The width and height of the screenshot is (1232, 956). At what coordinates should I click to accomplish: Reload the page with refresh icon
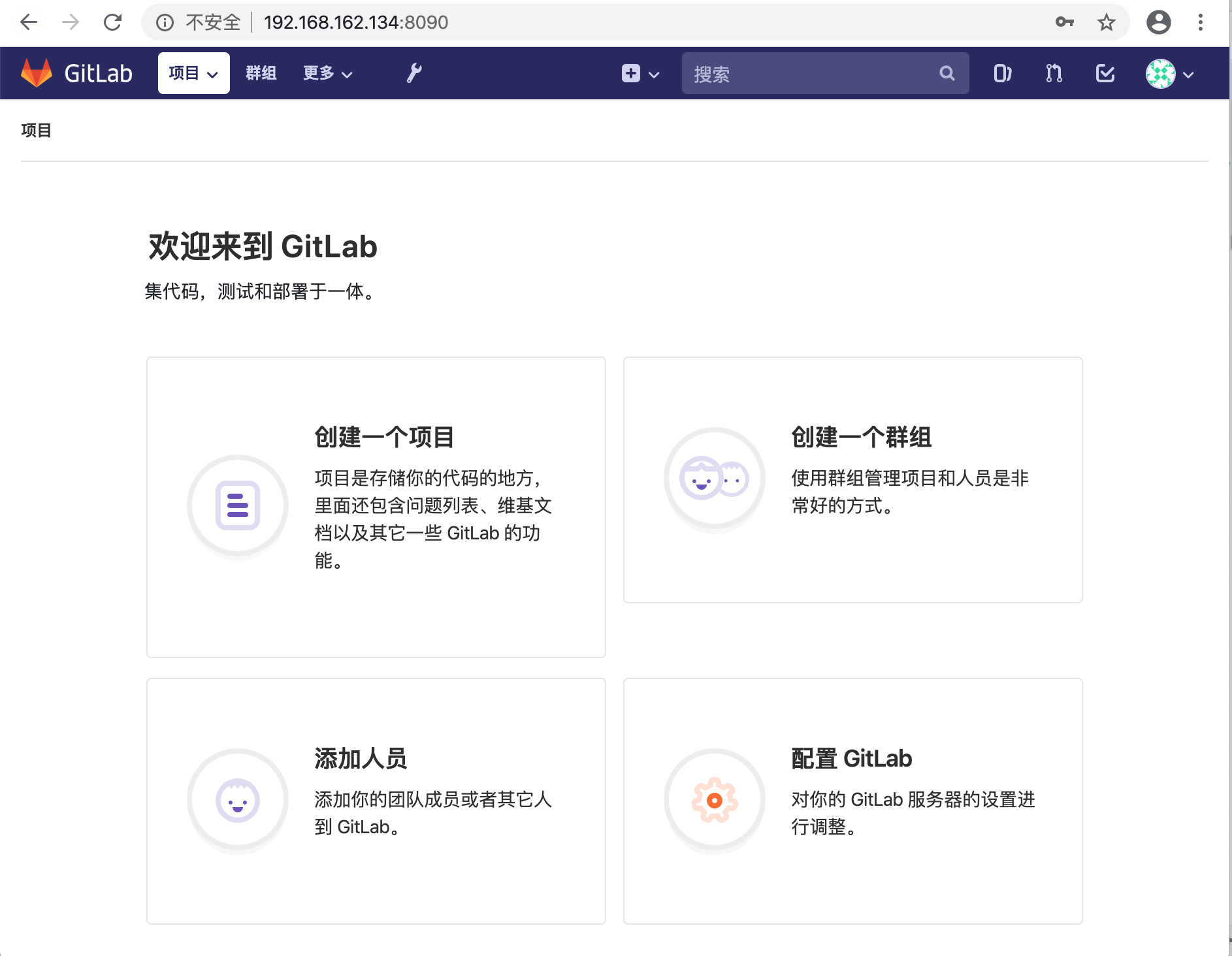113,22
